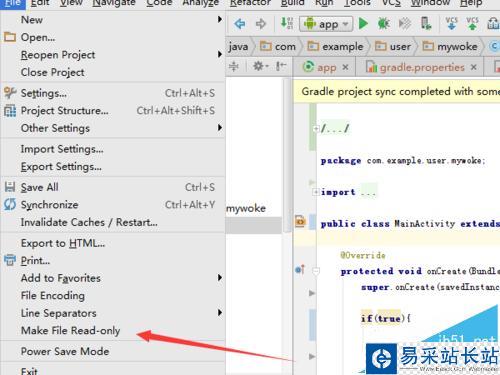This screenshot has width=500, height=375.
Task: Collapse the onCreate method fold
Action: 316,271
